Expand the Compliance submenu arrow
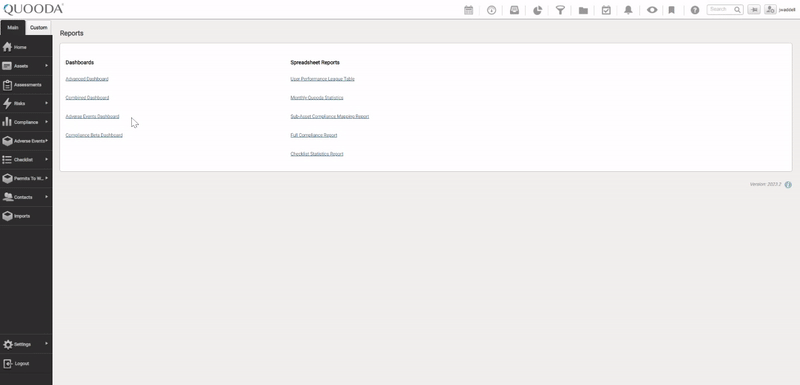The image size is (800, 385). [x=46, y=122]
